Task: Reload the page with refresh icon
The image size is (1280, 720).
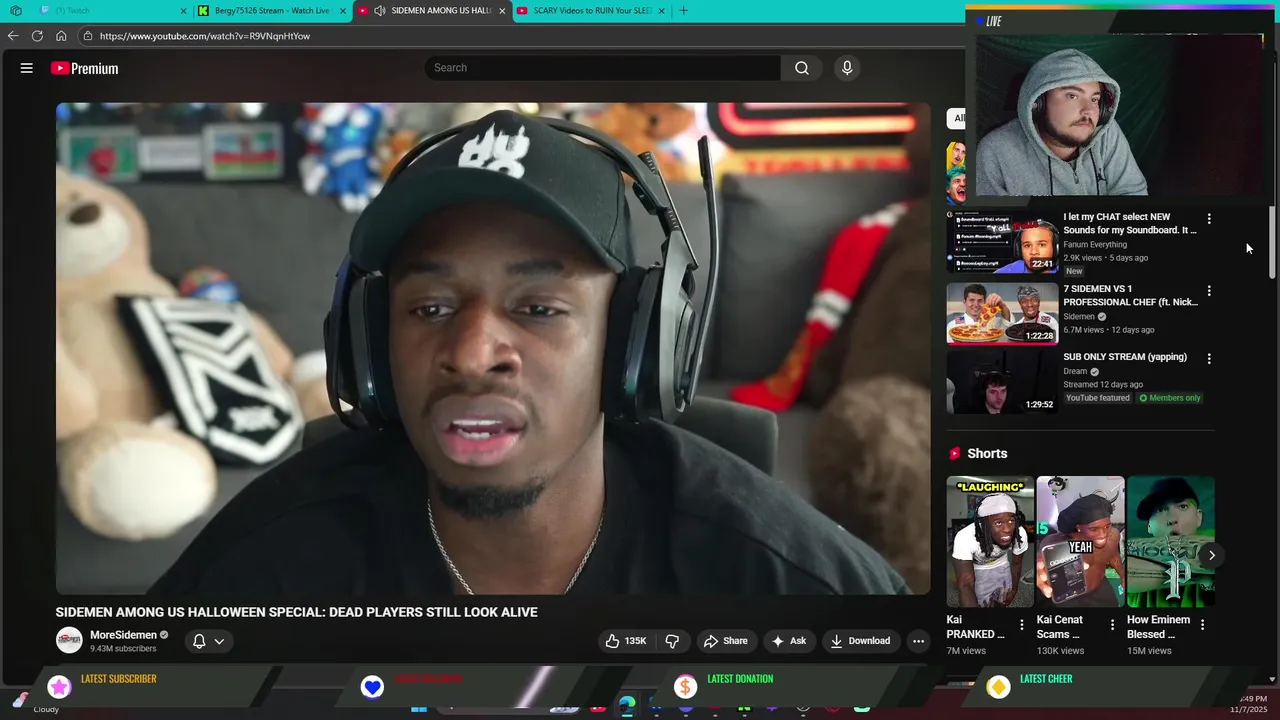Action: [37, 36]
